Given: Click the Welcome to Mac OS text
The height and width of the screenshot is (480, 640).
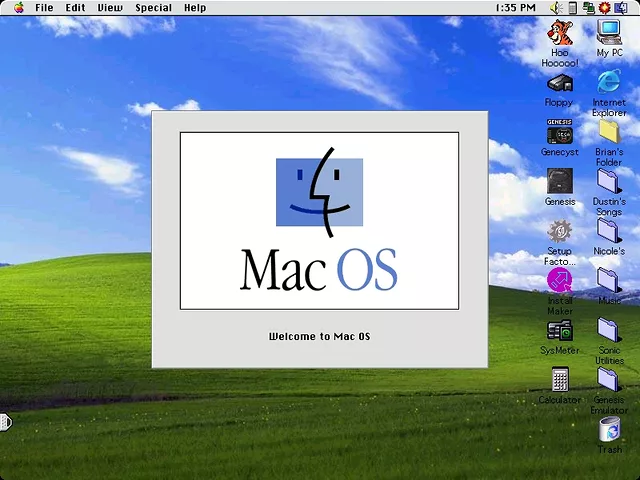Looking at the screenshot, I should [319, 337].
